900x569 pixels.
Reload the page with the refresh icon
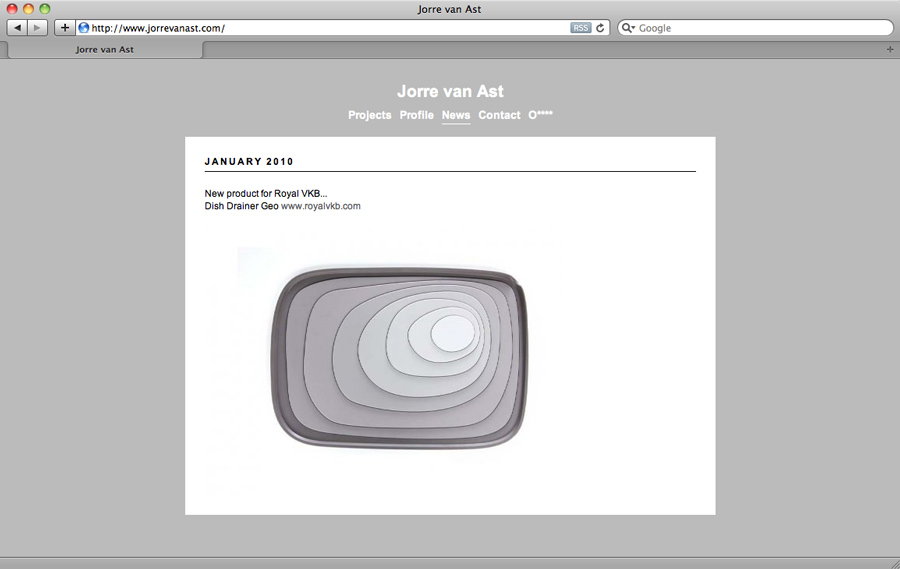coord(600,28)
